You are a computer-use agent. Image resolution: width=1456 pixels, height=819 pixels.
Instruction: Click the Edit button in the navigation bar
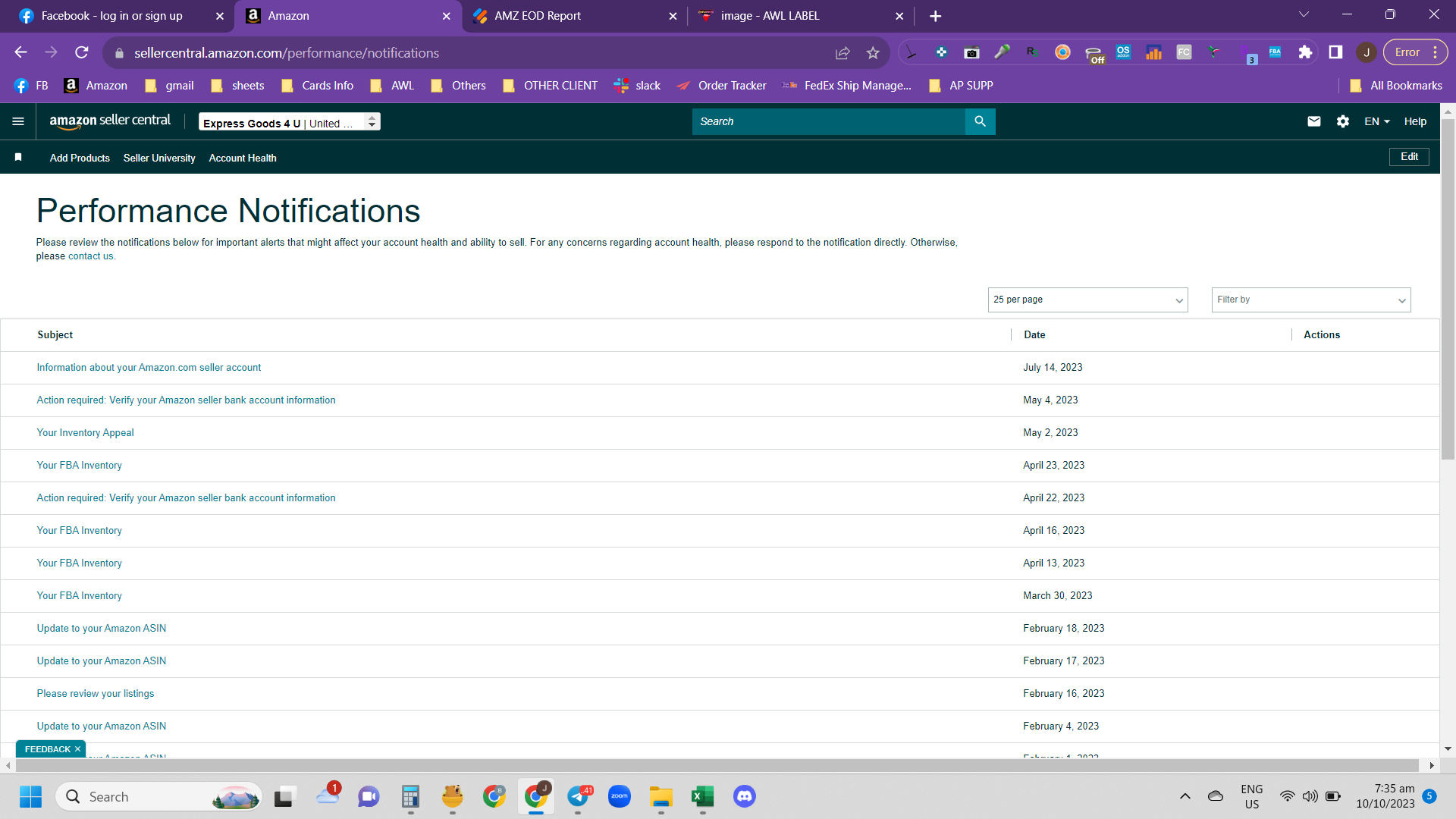(1409, 157)
